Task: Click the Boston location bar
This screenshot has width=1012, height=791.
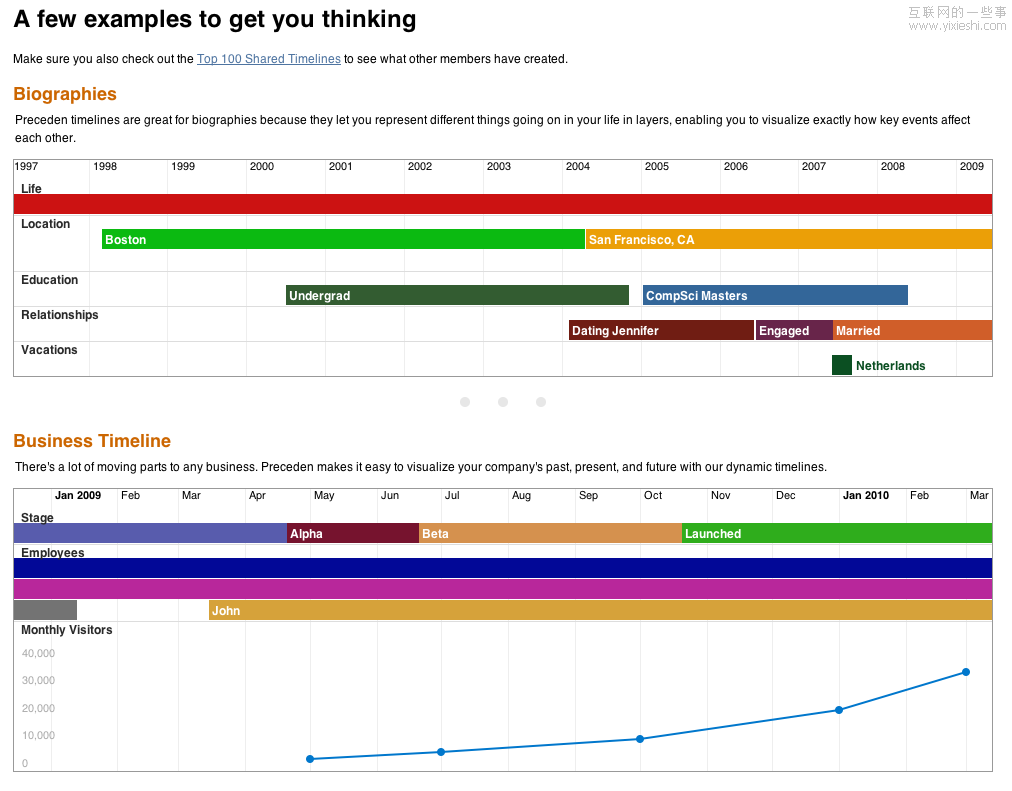Action: 343,239
